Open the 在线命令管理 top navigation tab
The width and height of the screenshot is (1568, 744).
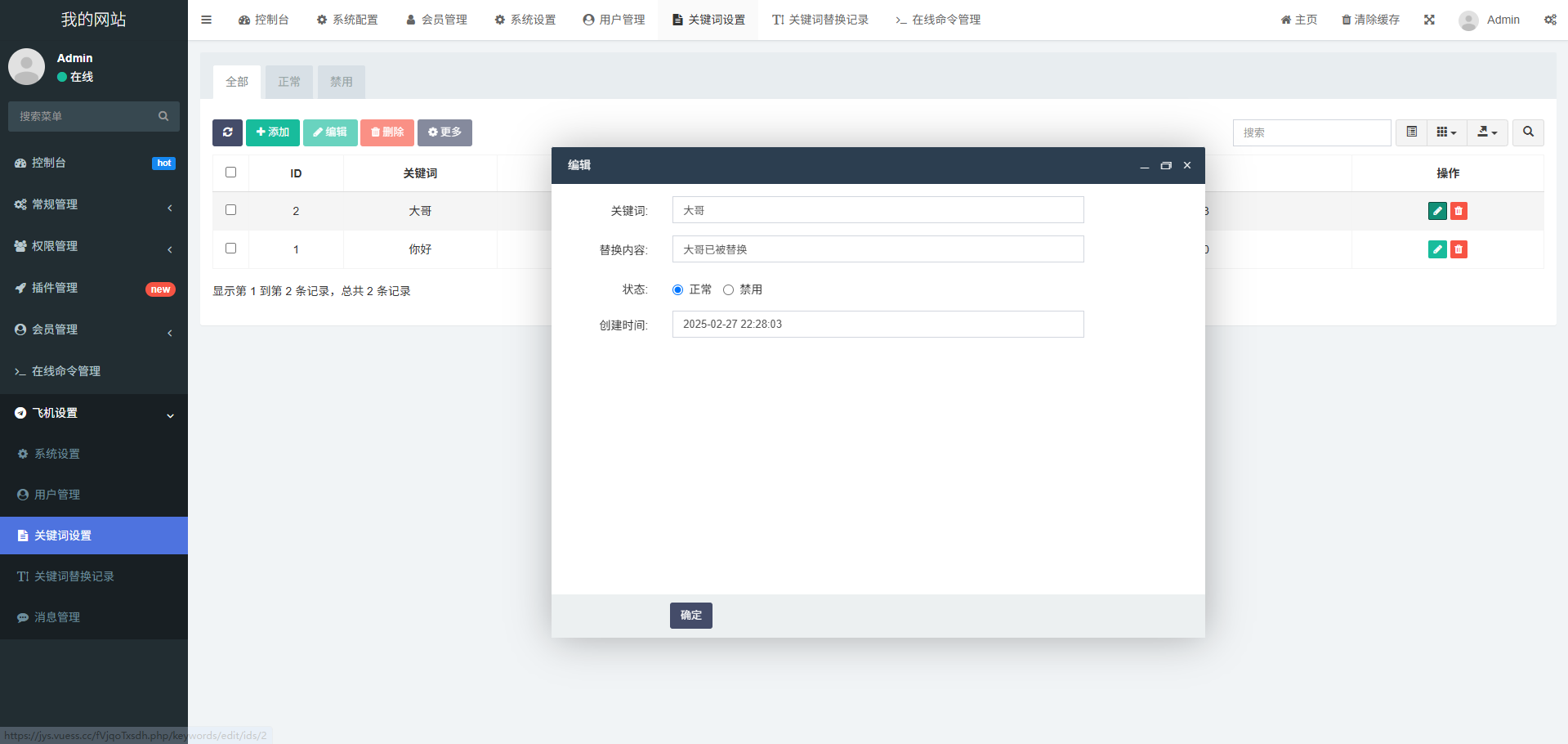click(x=938, y=20)
